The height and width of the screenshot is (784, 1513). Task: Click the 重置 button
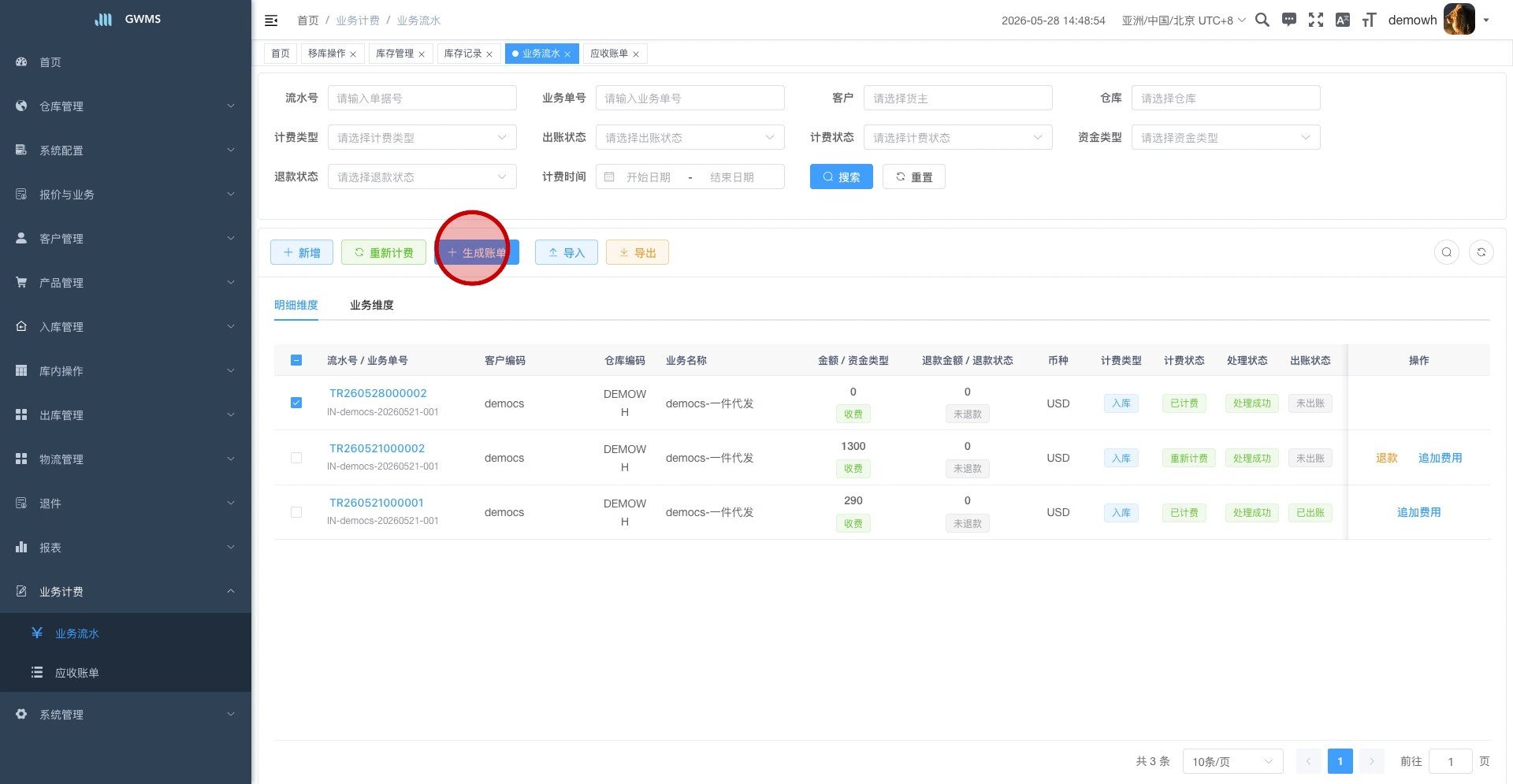click(914, 176)
